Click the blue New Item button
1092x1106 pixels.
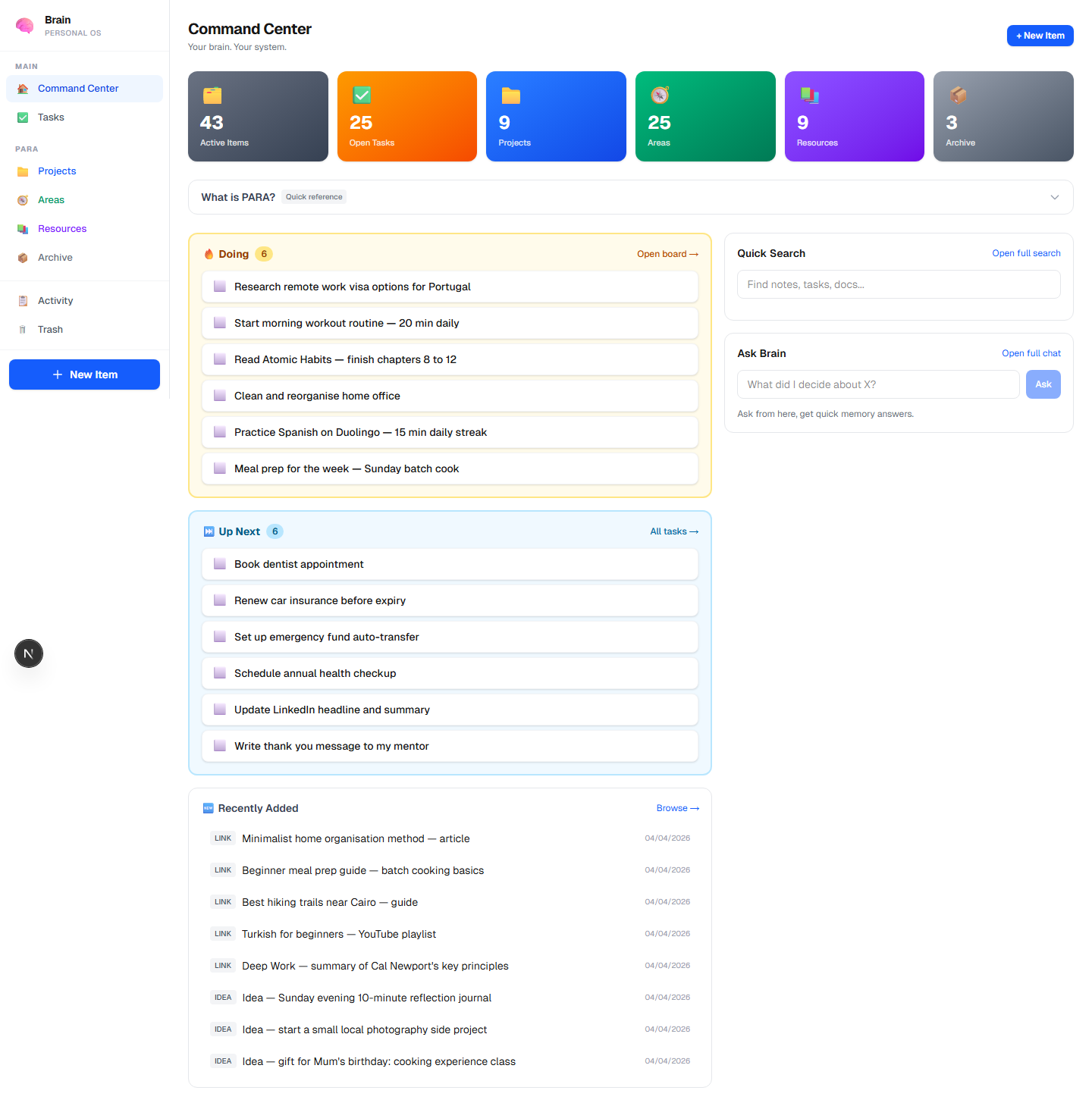84,374
